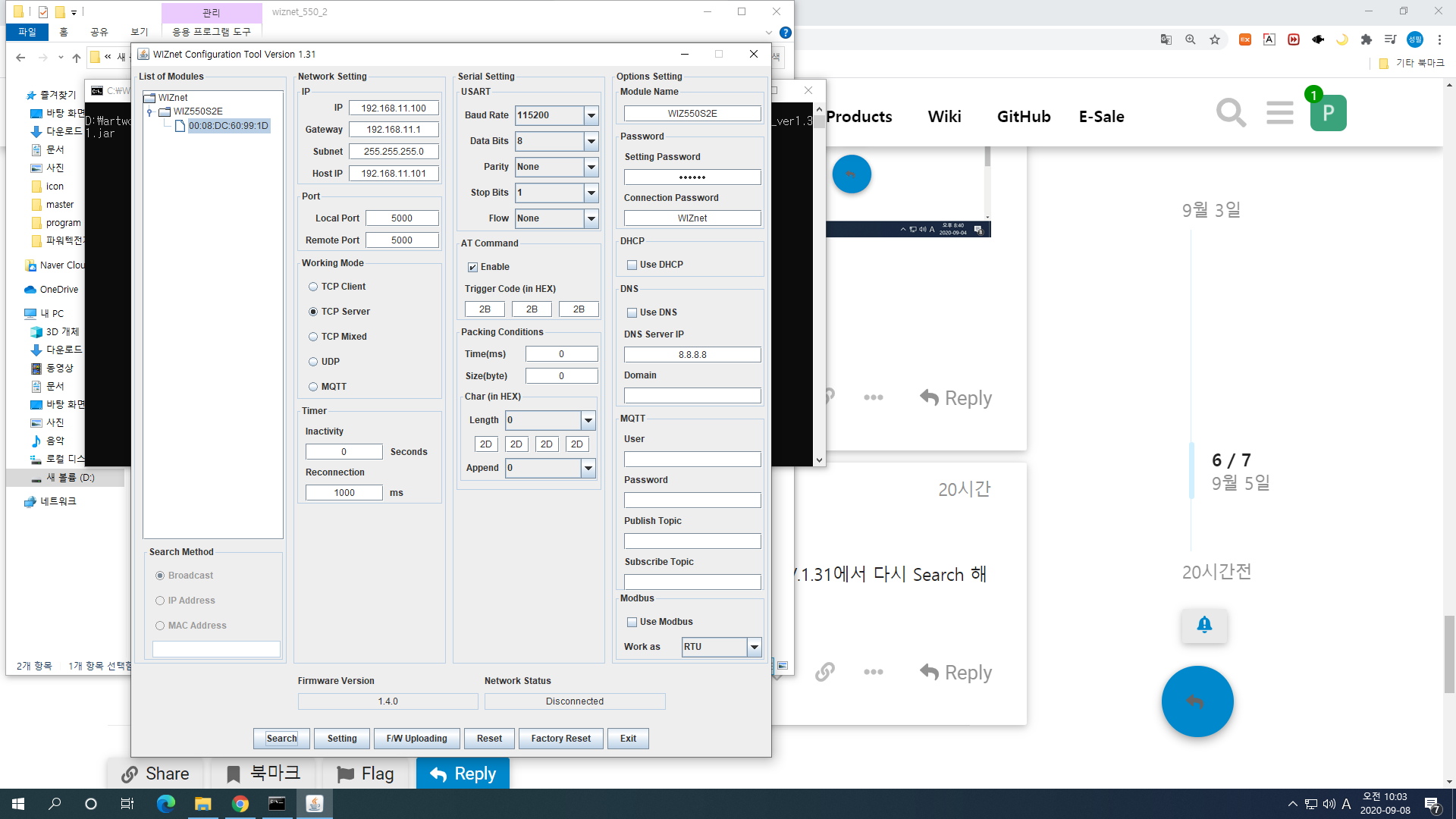This screenshot has height=819, width=1456.
Task: Open the 공유 tab in File Explorer
Action: coord(99,32)
